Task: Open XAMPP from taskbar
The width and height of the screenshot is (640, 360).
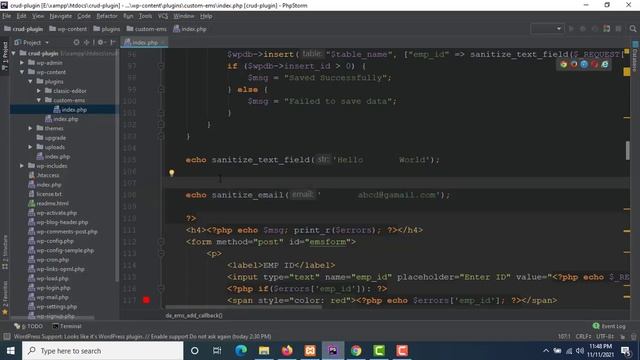Action: 310,351
